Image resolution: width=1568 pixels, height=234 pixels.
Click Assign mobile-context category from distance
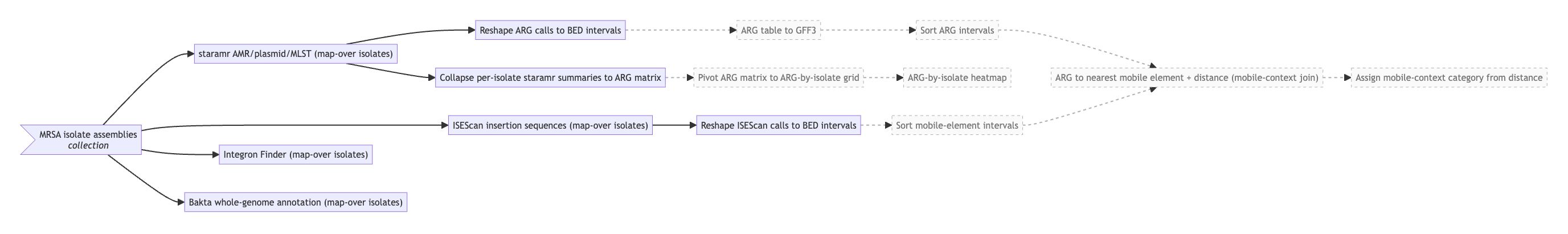pos(1449,78)
